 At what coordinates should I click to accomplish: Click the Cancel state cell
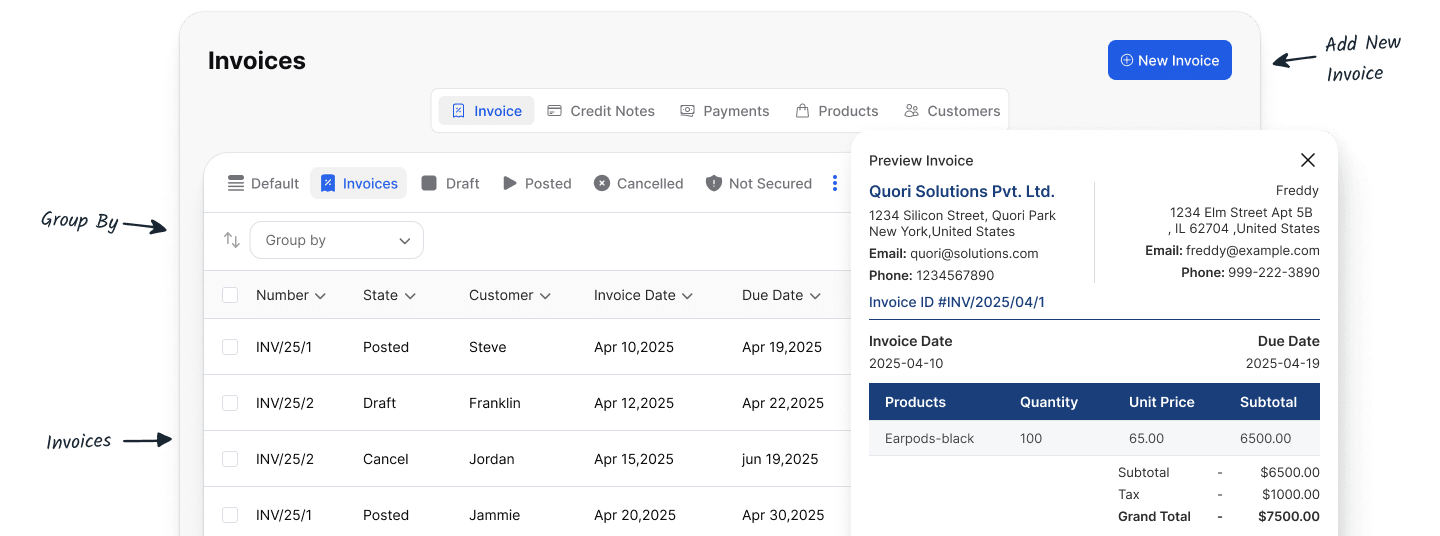pyautogui.click(x=386, y=459)
